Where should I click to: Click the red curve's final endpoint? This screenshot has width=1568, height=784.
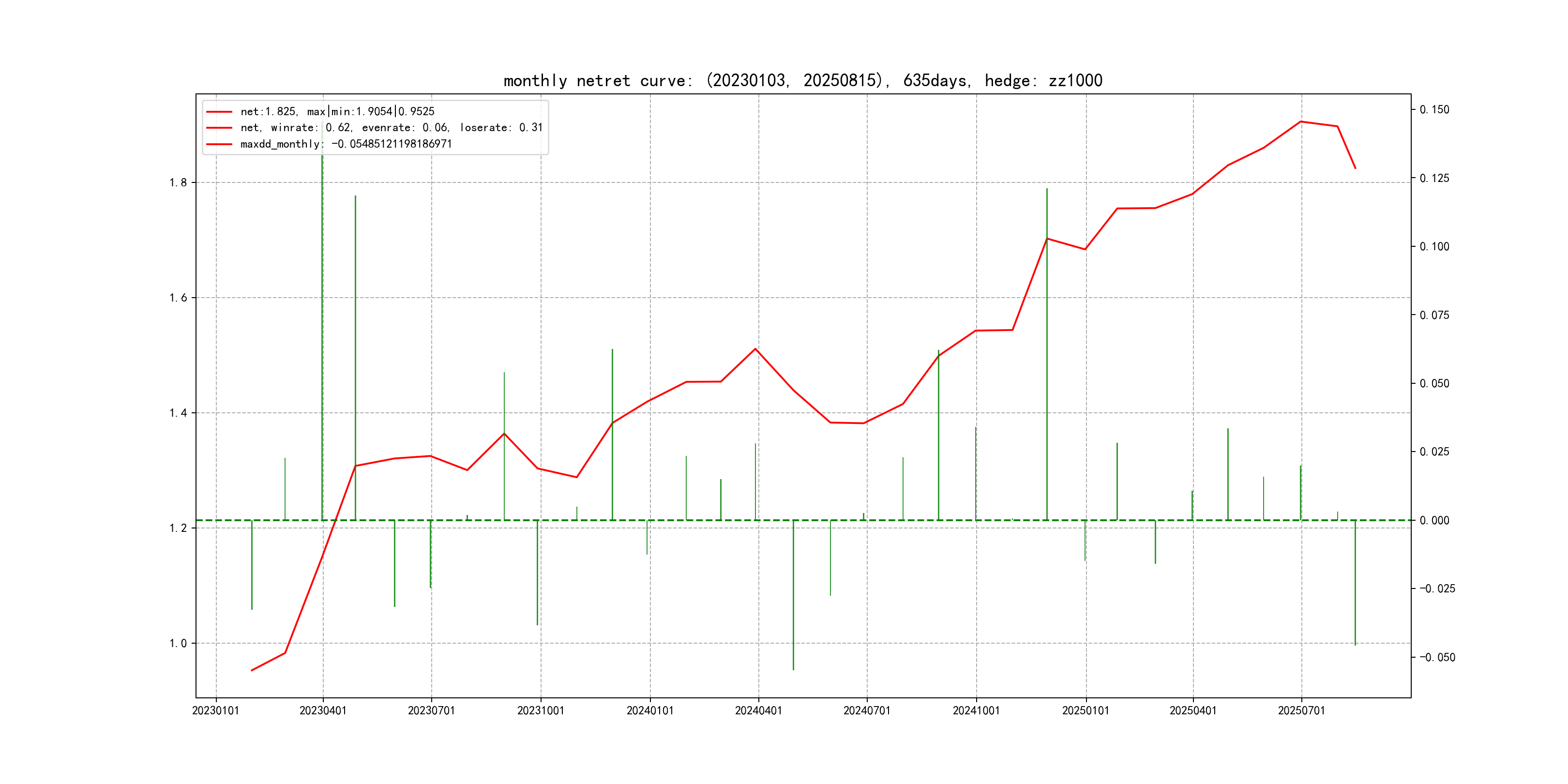[x=1355, y=168]
